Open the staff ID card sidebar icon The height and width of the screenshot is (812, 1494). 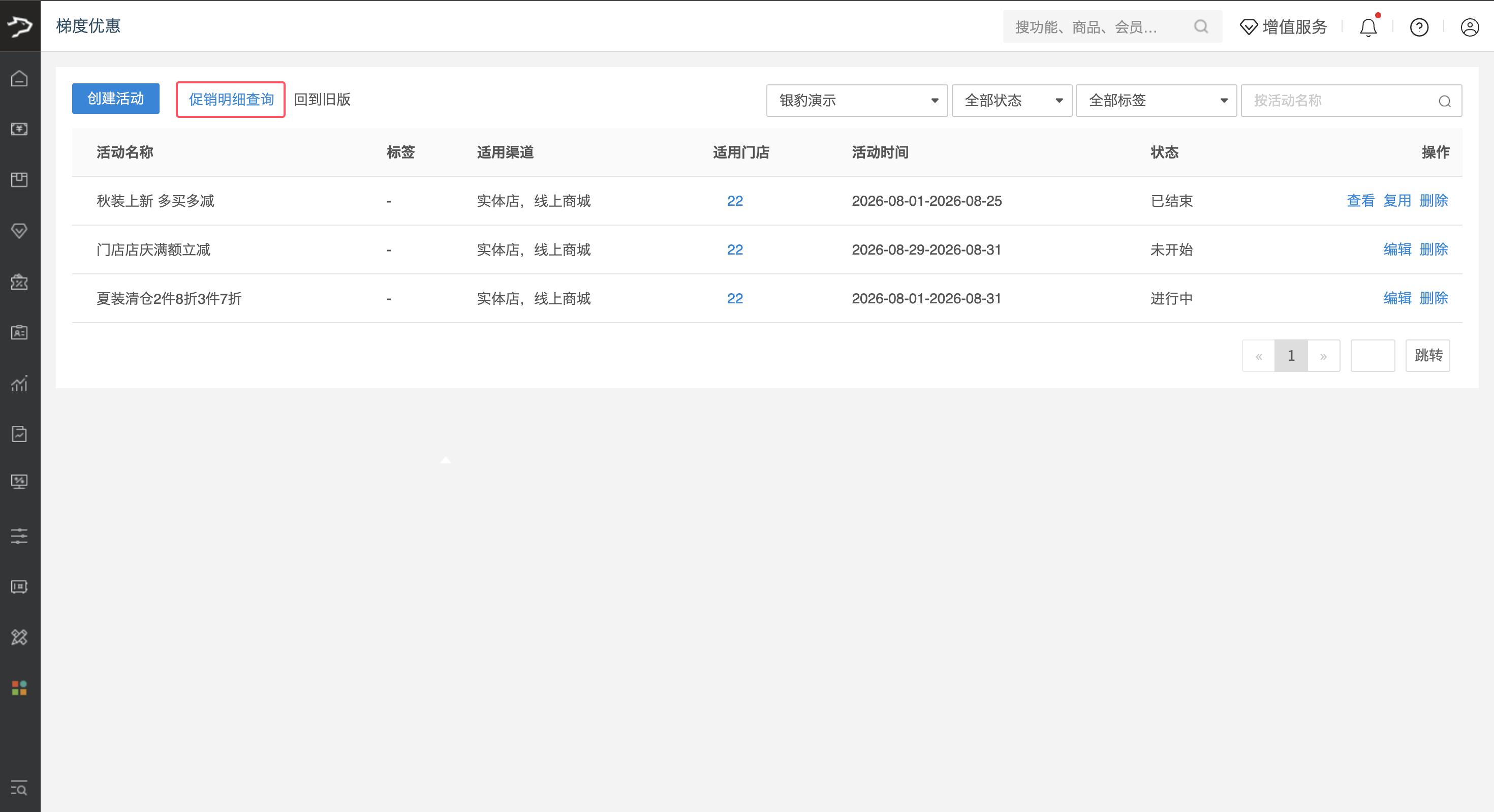pos(19,332)
